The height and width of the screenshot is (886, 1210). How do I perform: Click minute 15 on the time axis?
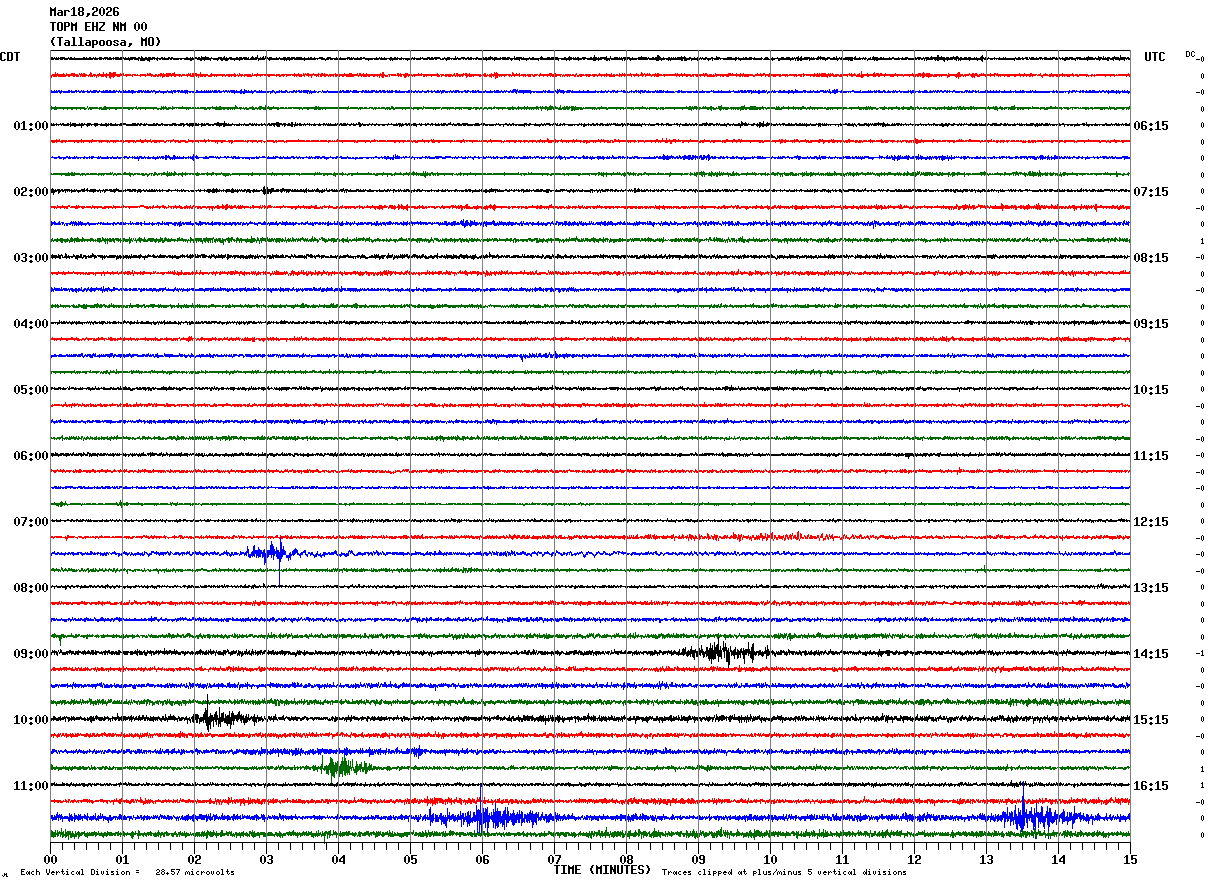pyautogui.click(x=1130, y=859)
